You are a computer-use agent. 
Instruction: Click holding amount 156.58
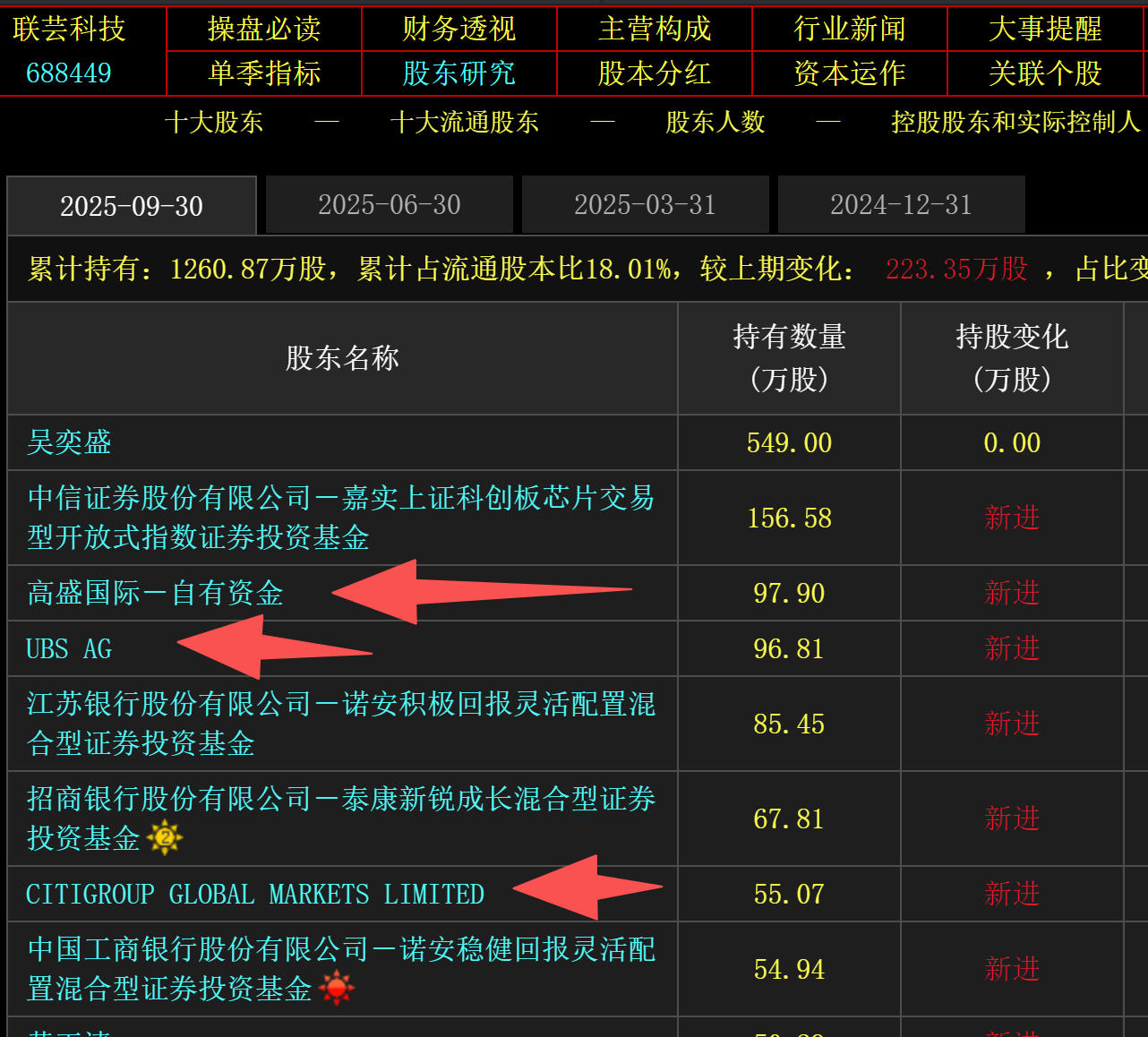(789, 518)
